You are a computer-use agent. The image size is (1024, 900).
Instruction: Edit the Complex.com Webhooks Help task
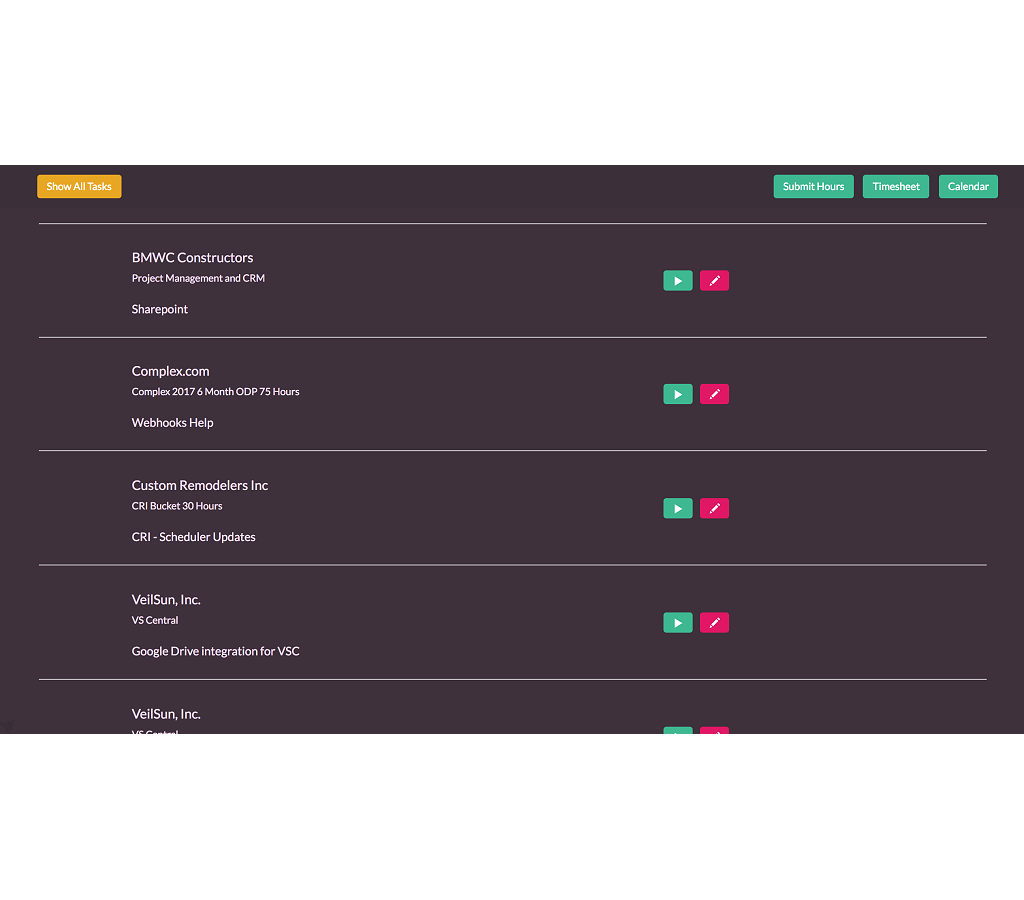(x=714, y=394)
